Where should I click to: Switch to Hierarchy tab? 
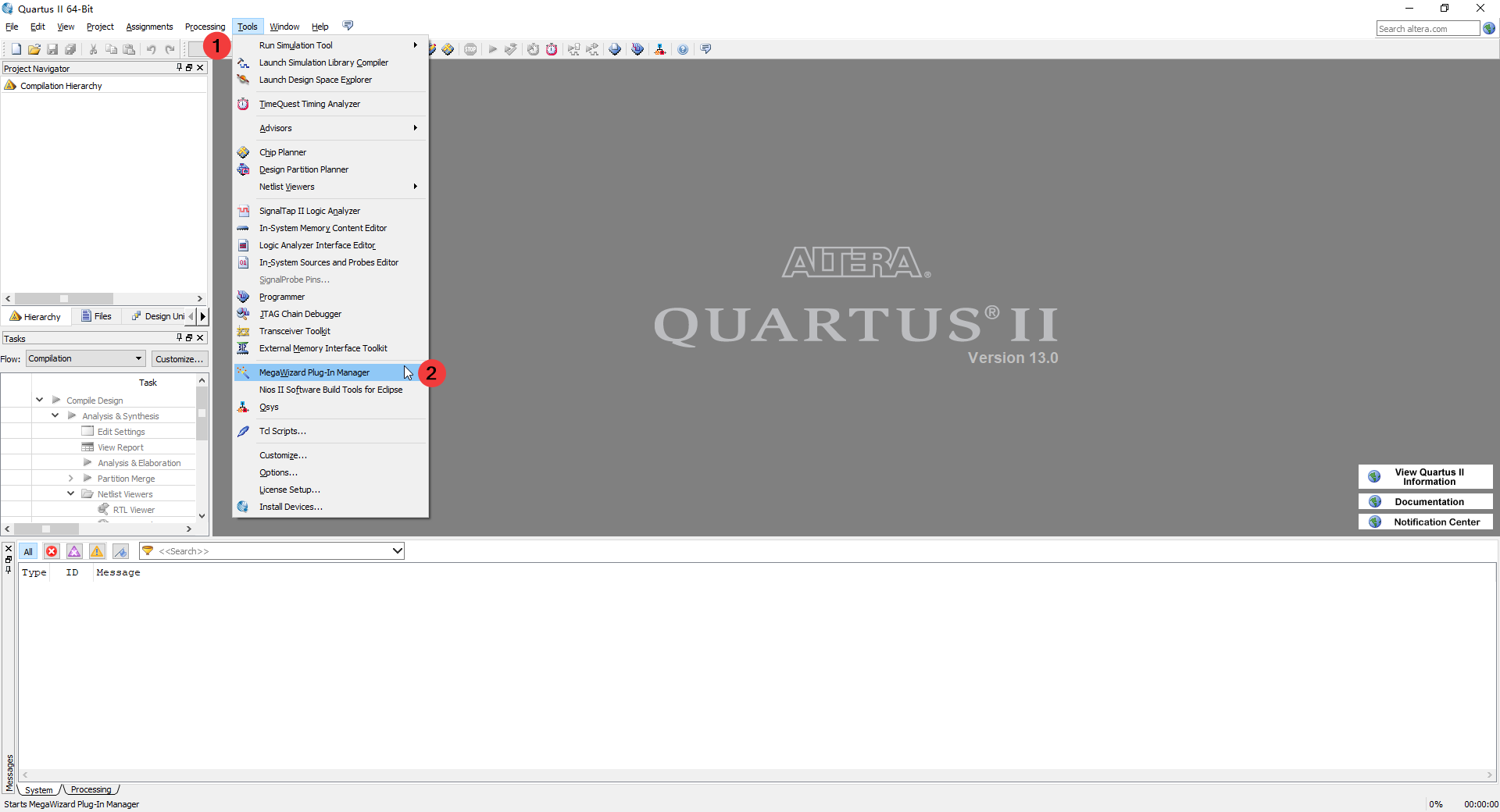(x=36, y=316)
